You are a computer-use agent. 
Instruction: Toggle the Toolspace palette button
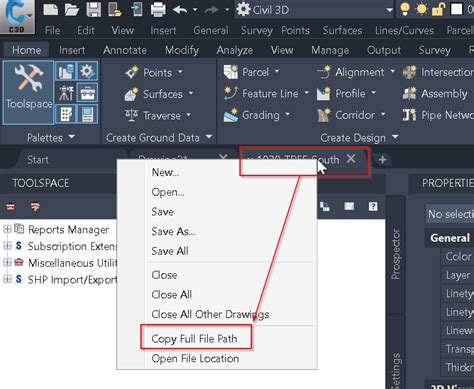tap(28, 92)
